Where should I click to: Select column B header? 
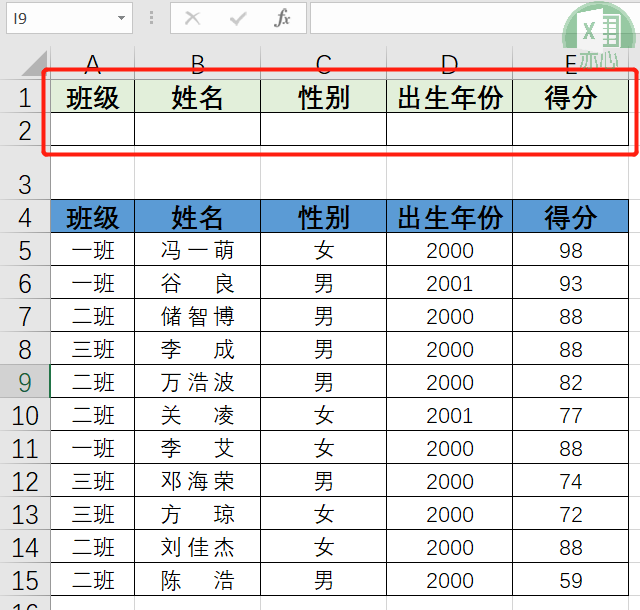click(198, 64)
